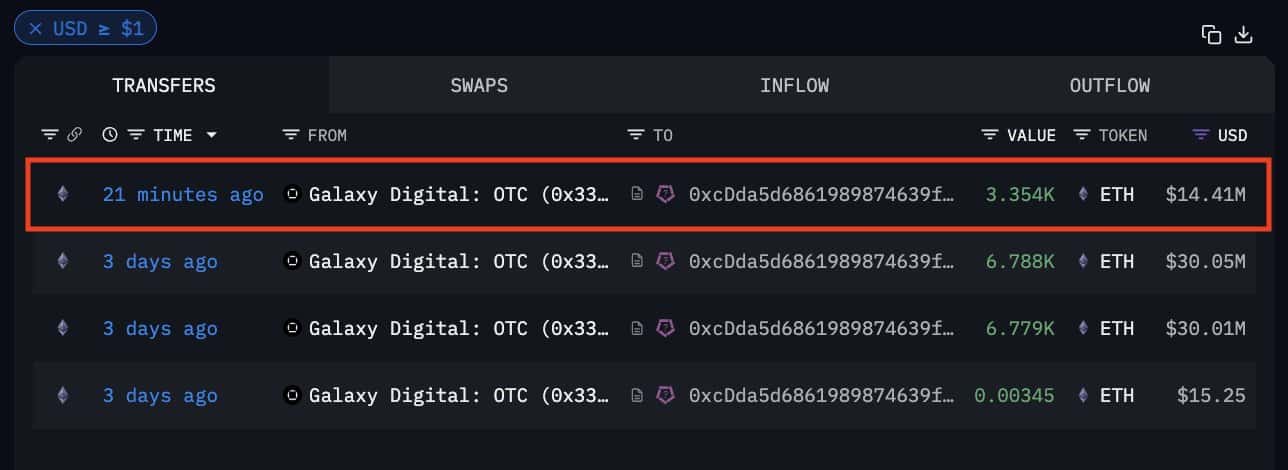This screenshot has width=1288, height=470.
Task: Remove the USD ≥ $1 filter chip
Action: tap(36, 29)
